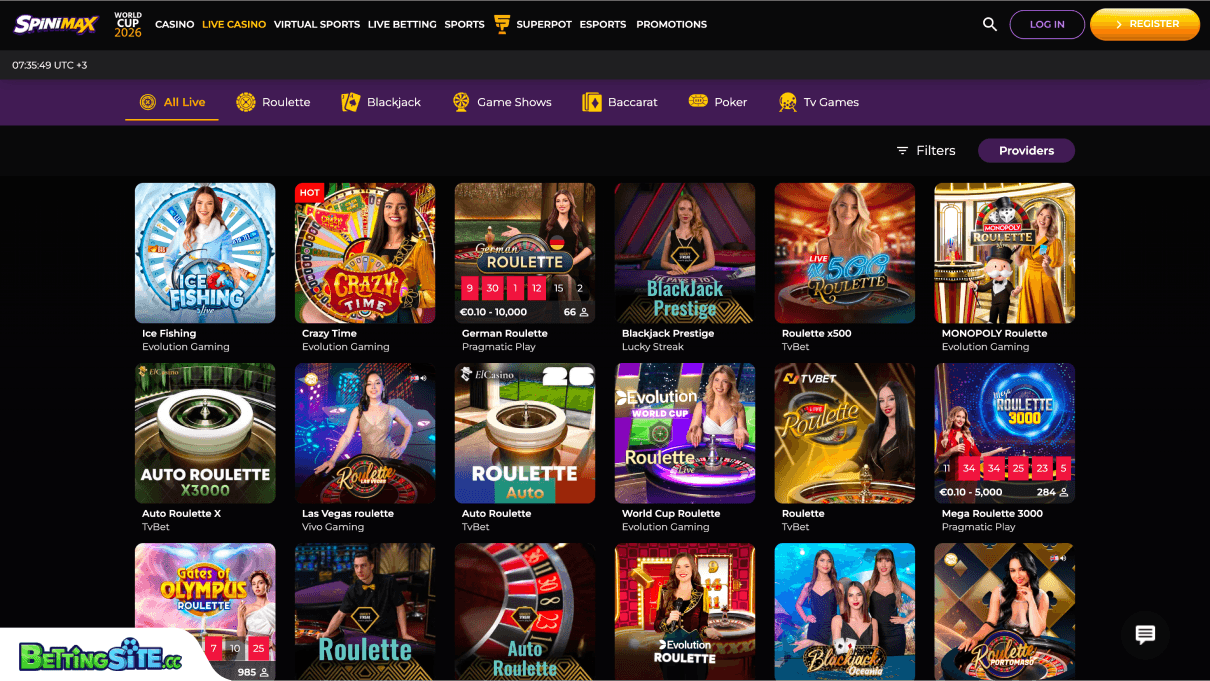Click the REGISTER button

point(1145,24)
